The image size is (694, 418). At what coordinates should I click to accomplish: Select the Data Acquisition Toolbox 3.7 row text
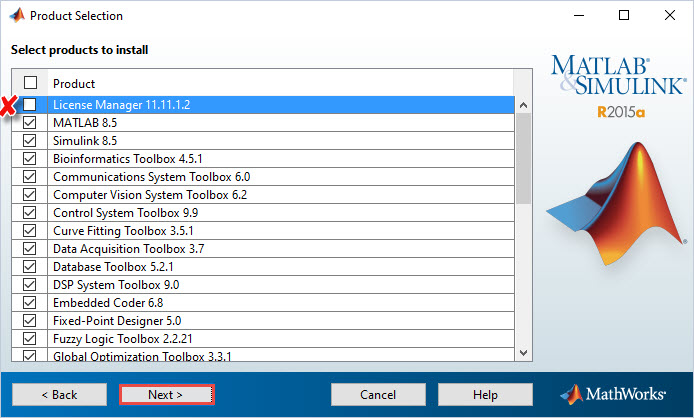click(x=128, y=249)
